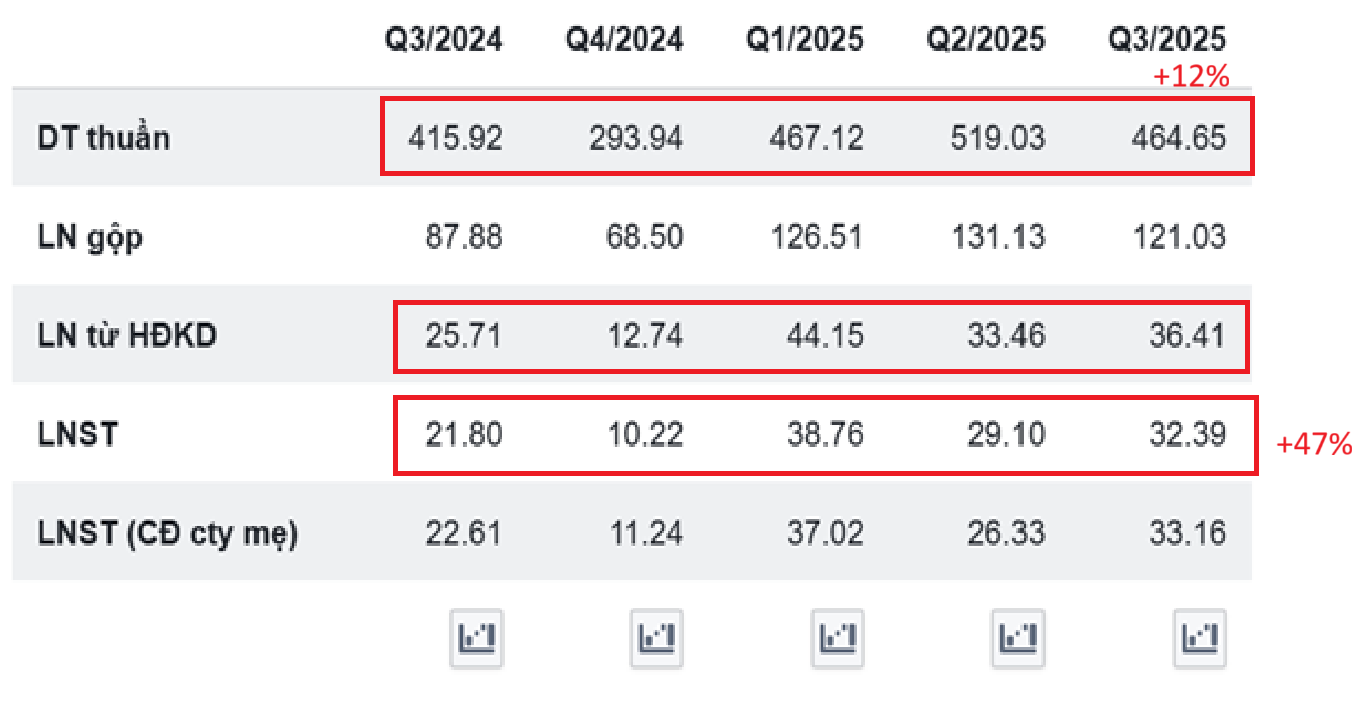This screenshot has width=1366, height=715.
Task: Click the DT thuần row label
Action: click(x=104, y=138)
